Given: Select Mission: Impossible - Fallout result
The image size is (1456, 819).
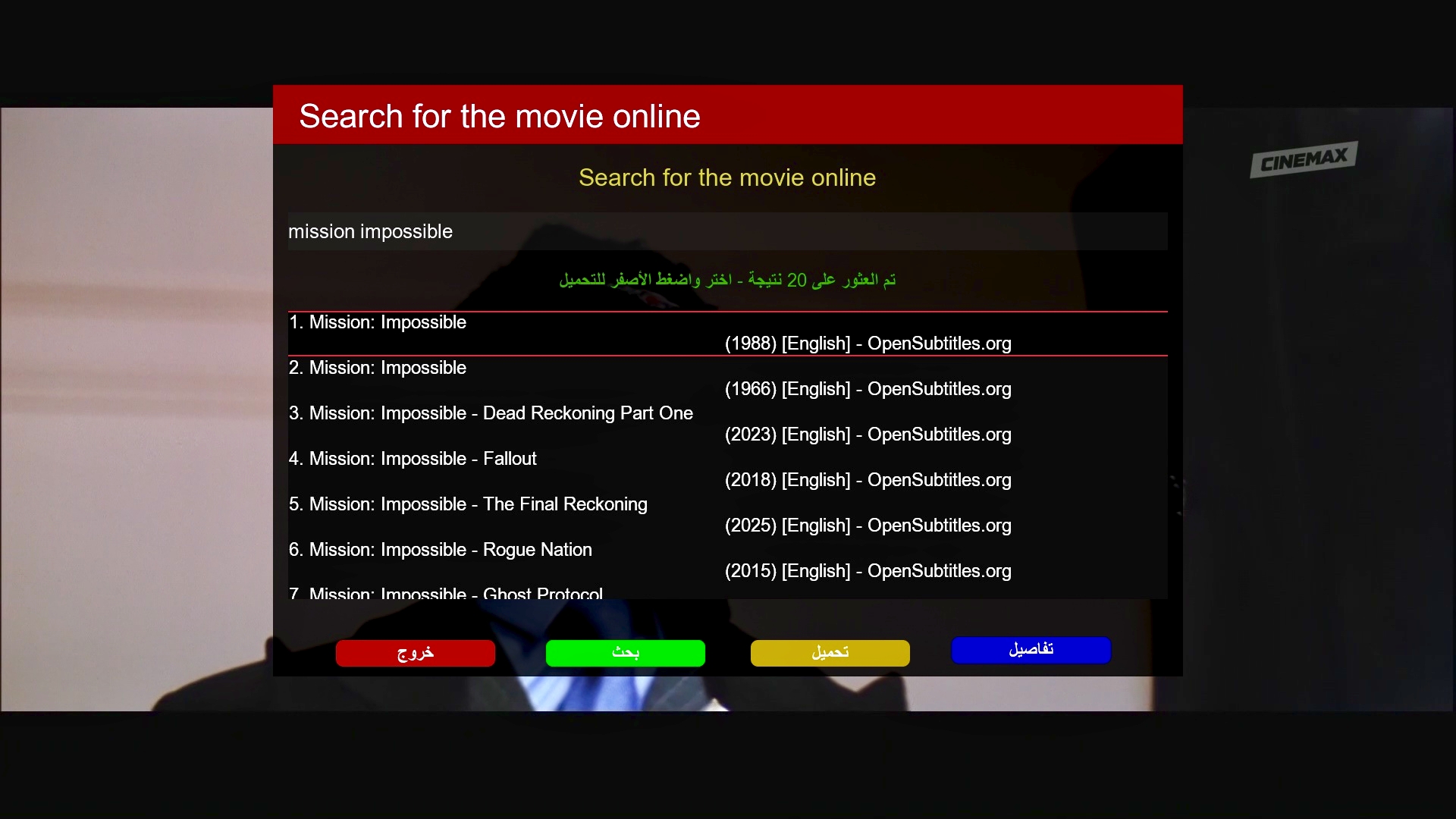Looking at the screenshot, I should coord(413,459).
